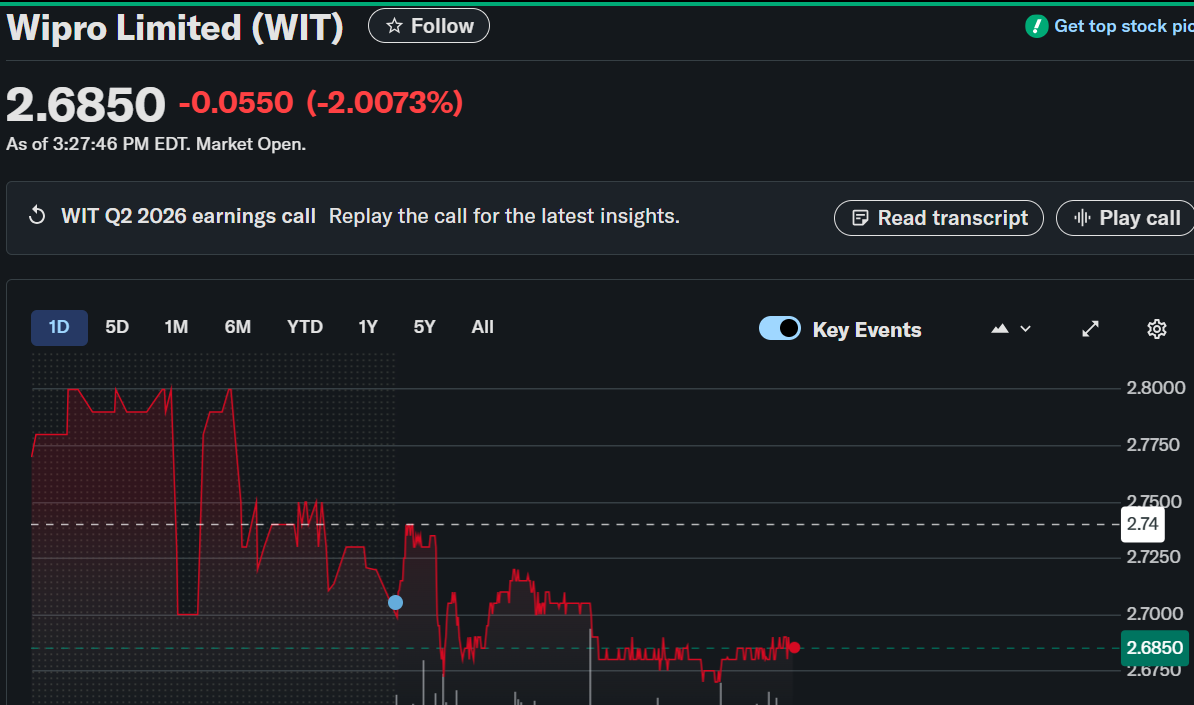View the All time range
This screenshot has width=1194, height=705.
point(483,327)
